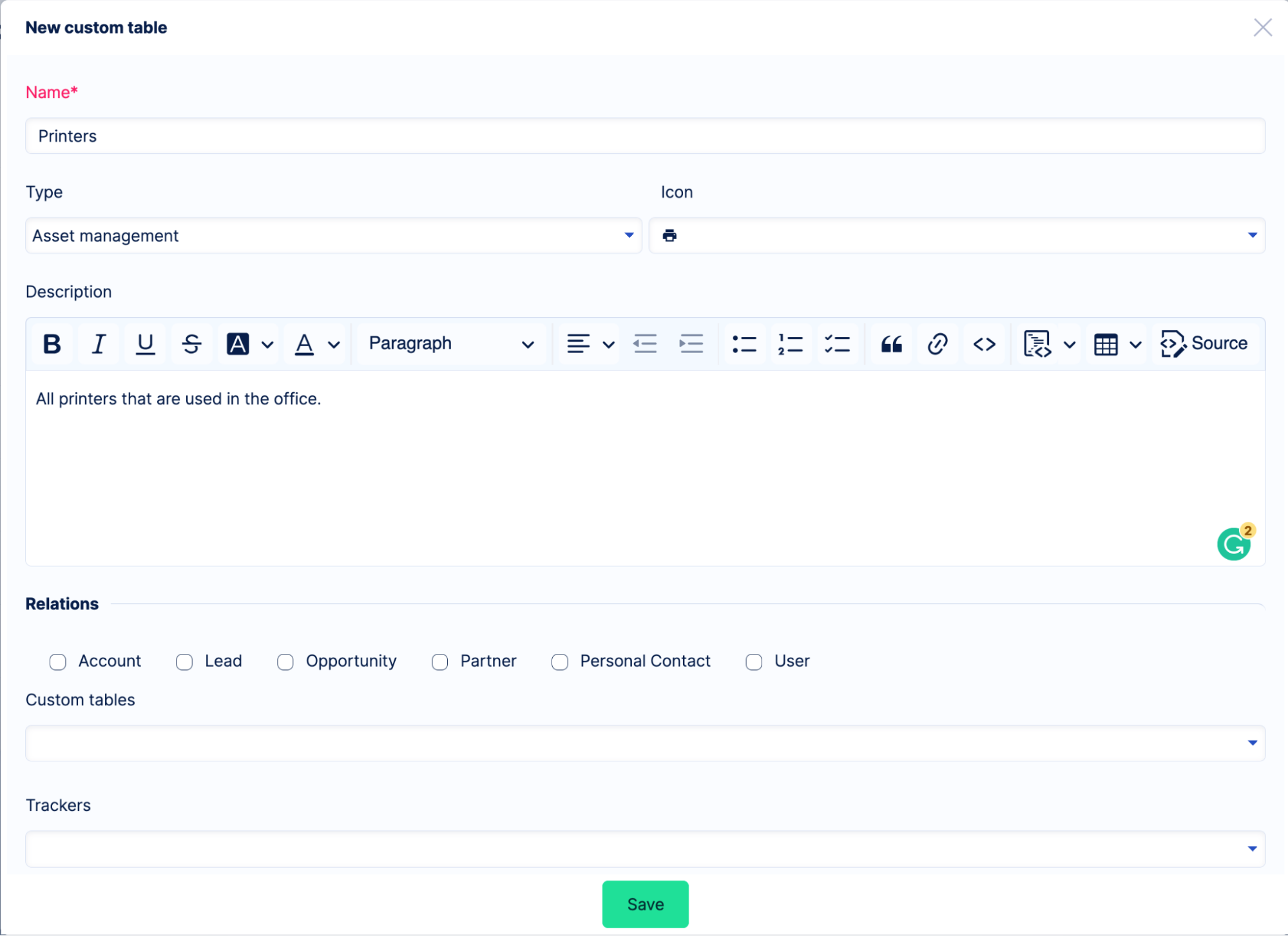Screen dimensions: 1288x936
Task: Switch to Source editing mode
Action: (1204, 344)
